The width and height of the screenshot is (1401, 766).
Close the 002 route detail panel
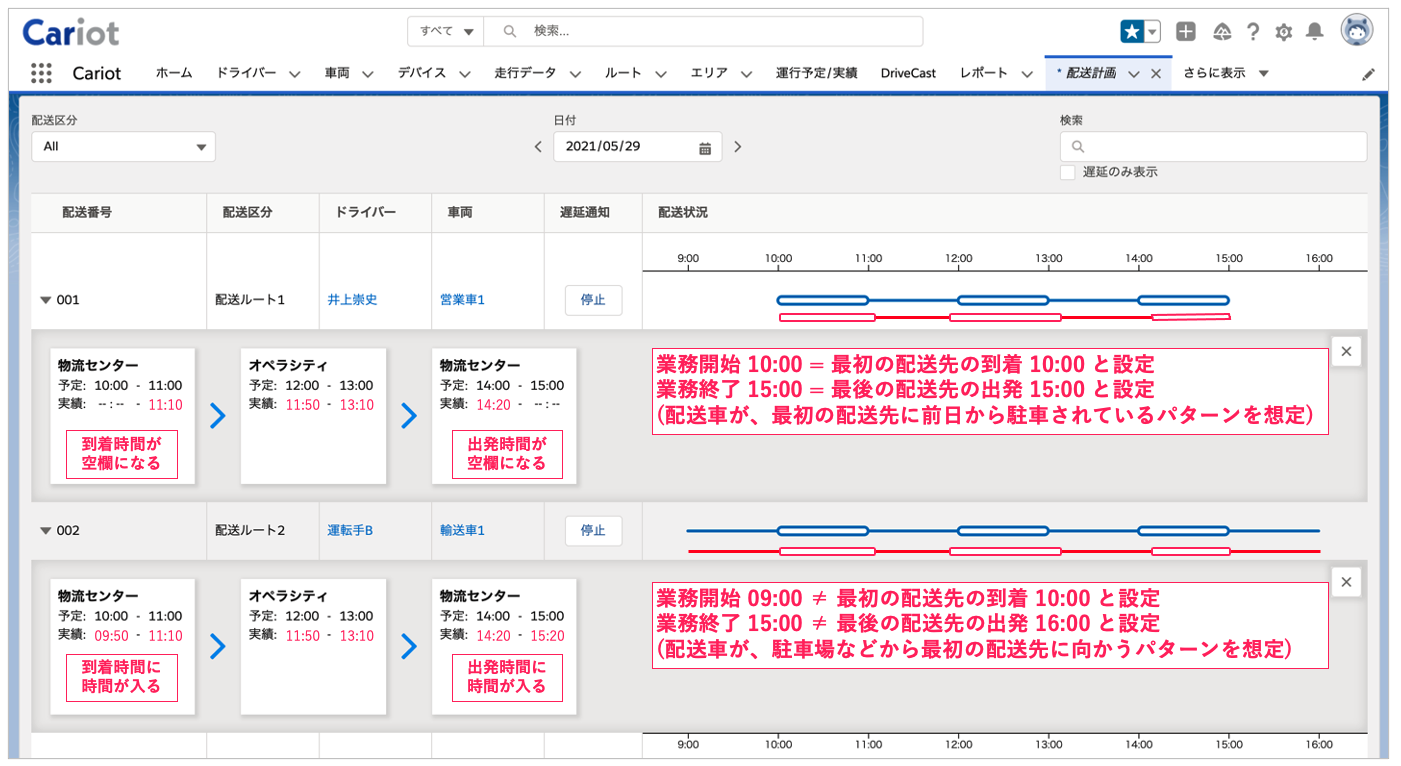click(1346, 582)
